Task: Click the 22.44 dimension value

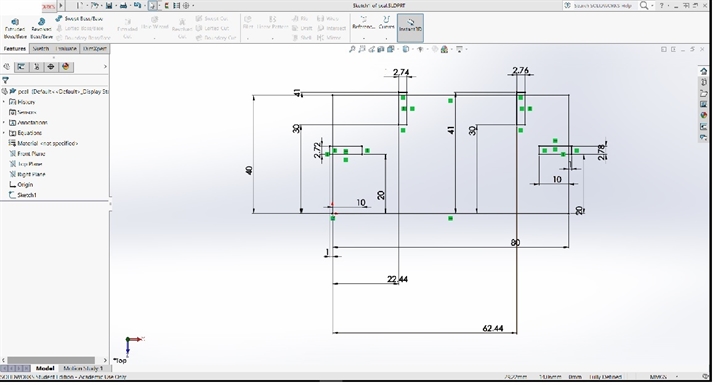Action: click(x=398, y=279)
